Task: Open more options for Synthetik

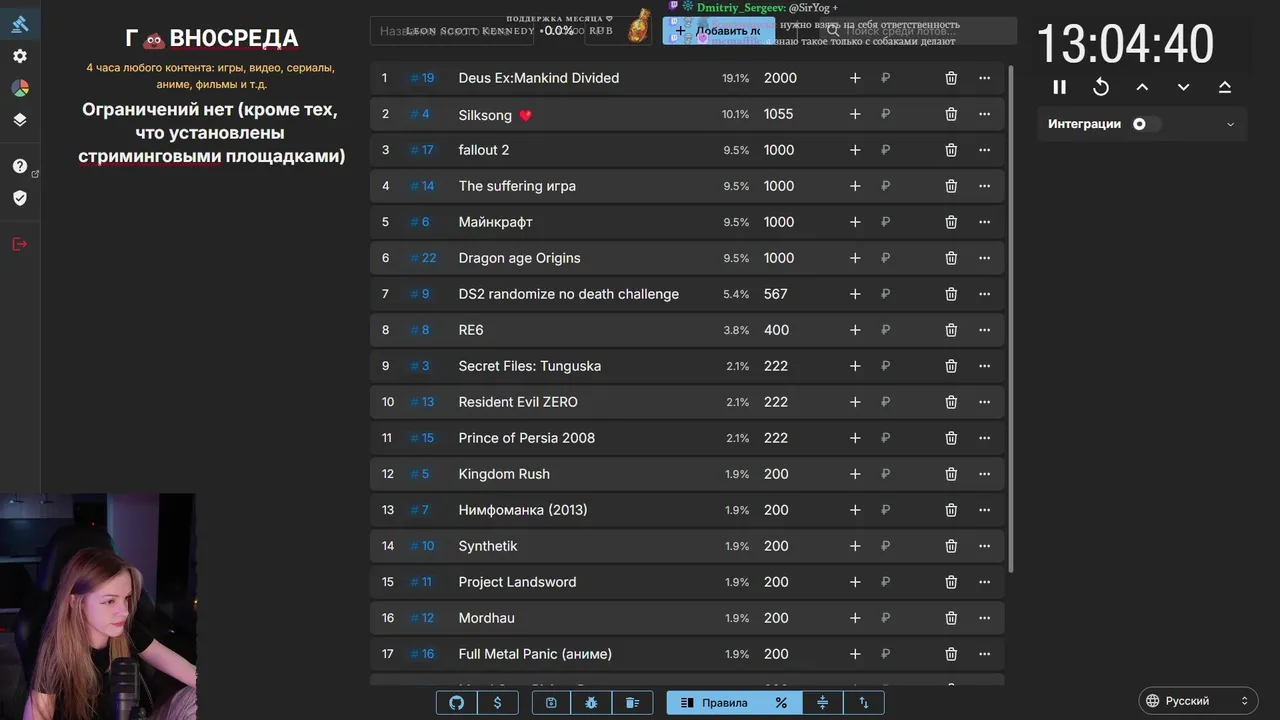Action: 985,546
